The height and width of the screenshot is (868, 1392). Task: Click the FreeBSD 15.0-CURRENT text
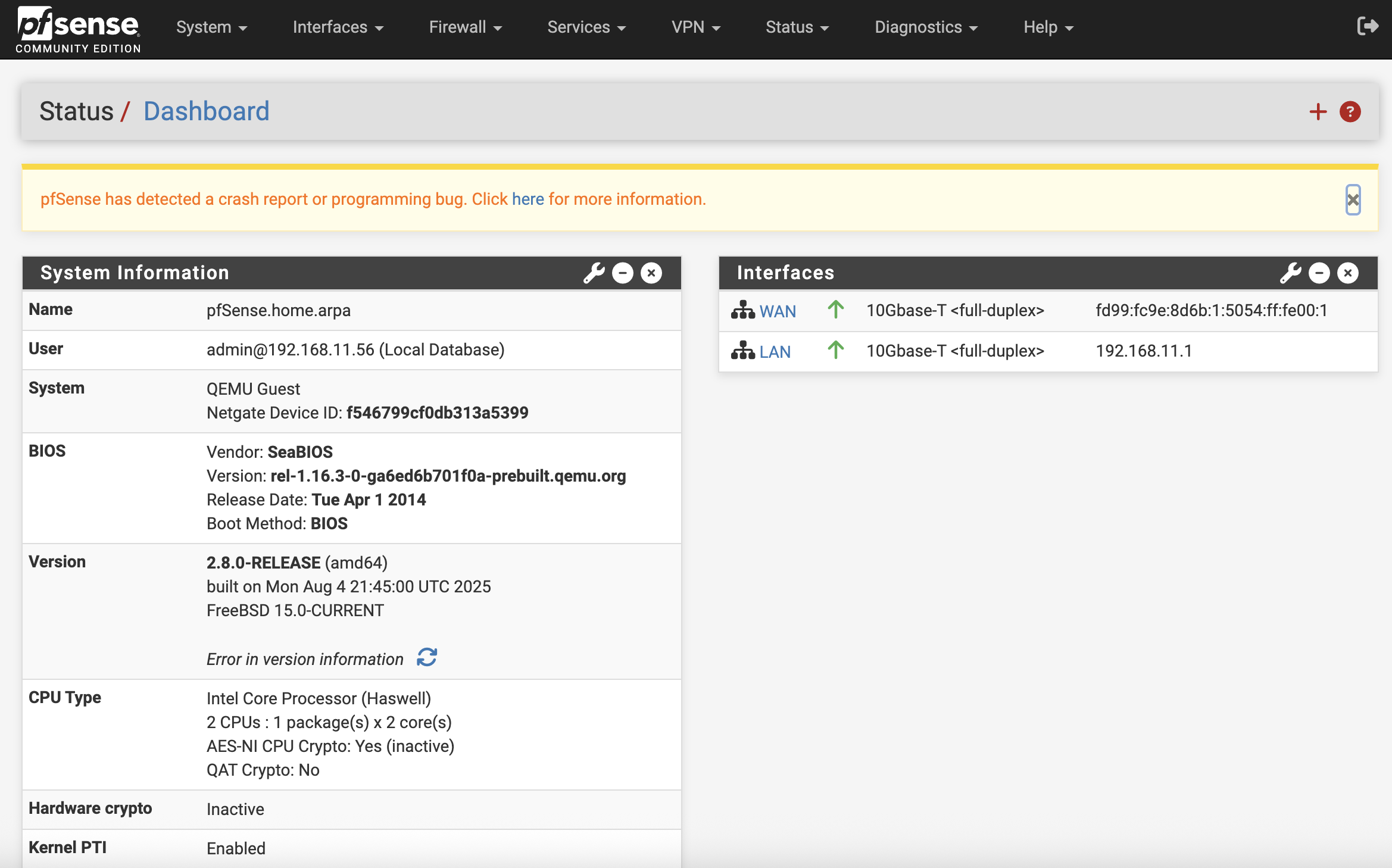(x=295, y=610)
